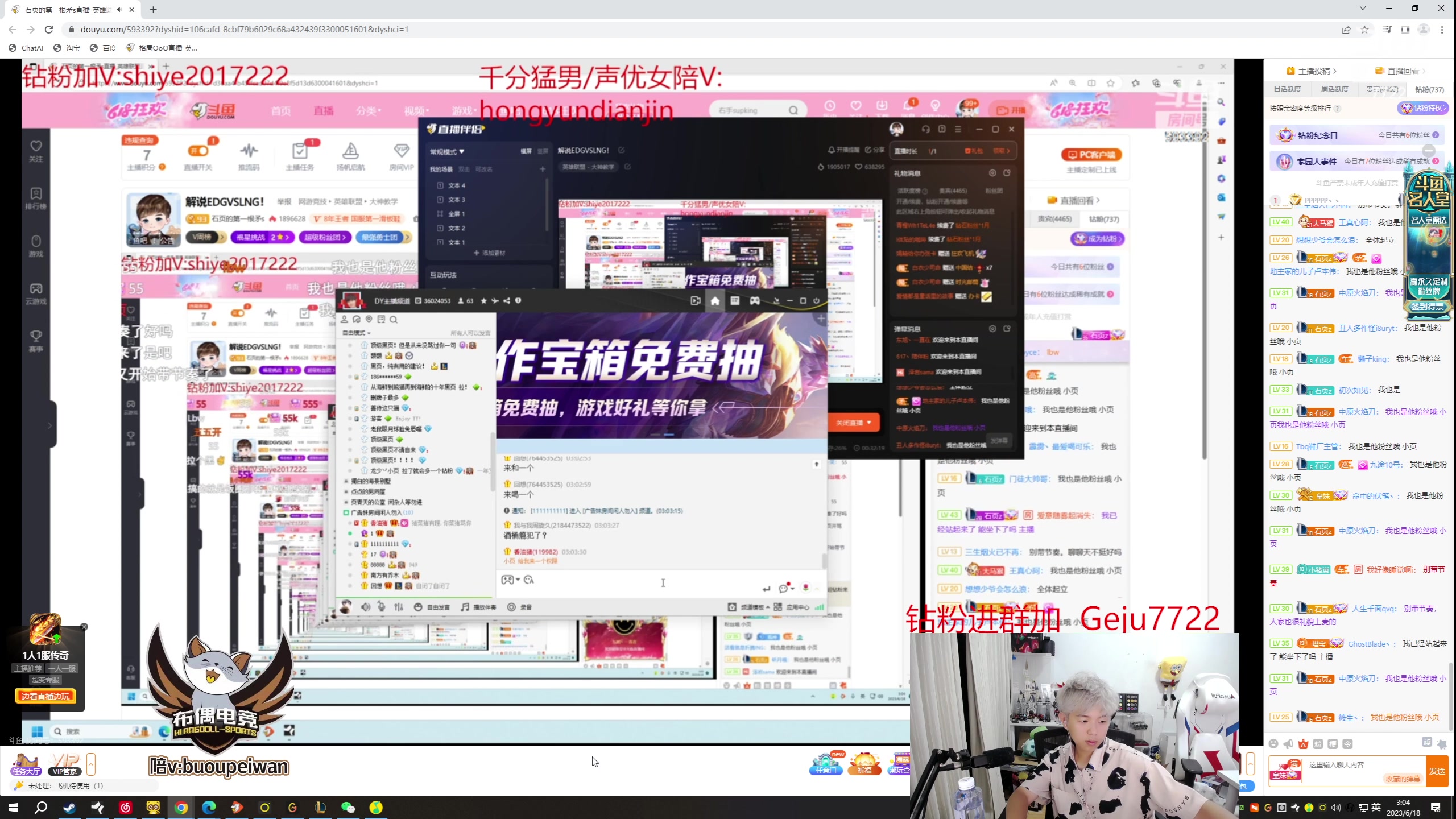Mute the tab via speaker icon

119,10
